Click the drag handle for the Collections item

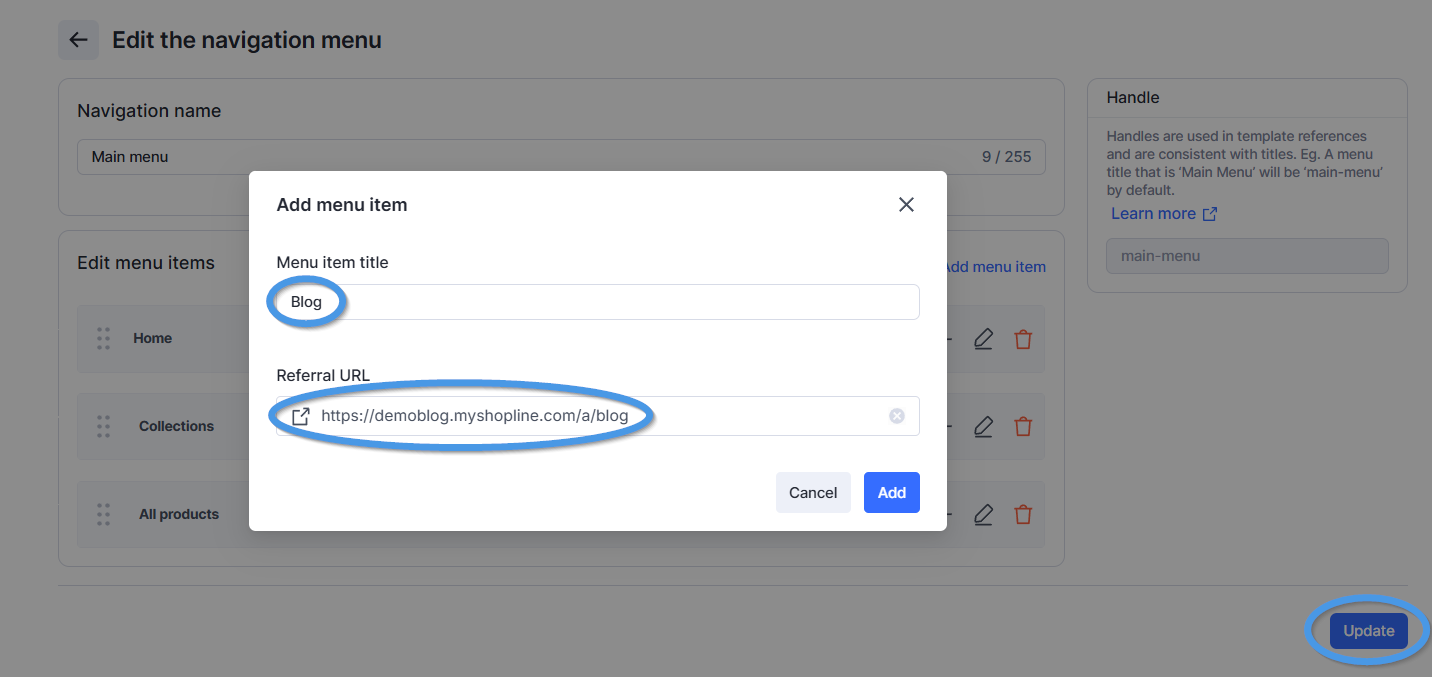coord(103,426)
